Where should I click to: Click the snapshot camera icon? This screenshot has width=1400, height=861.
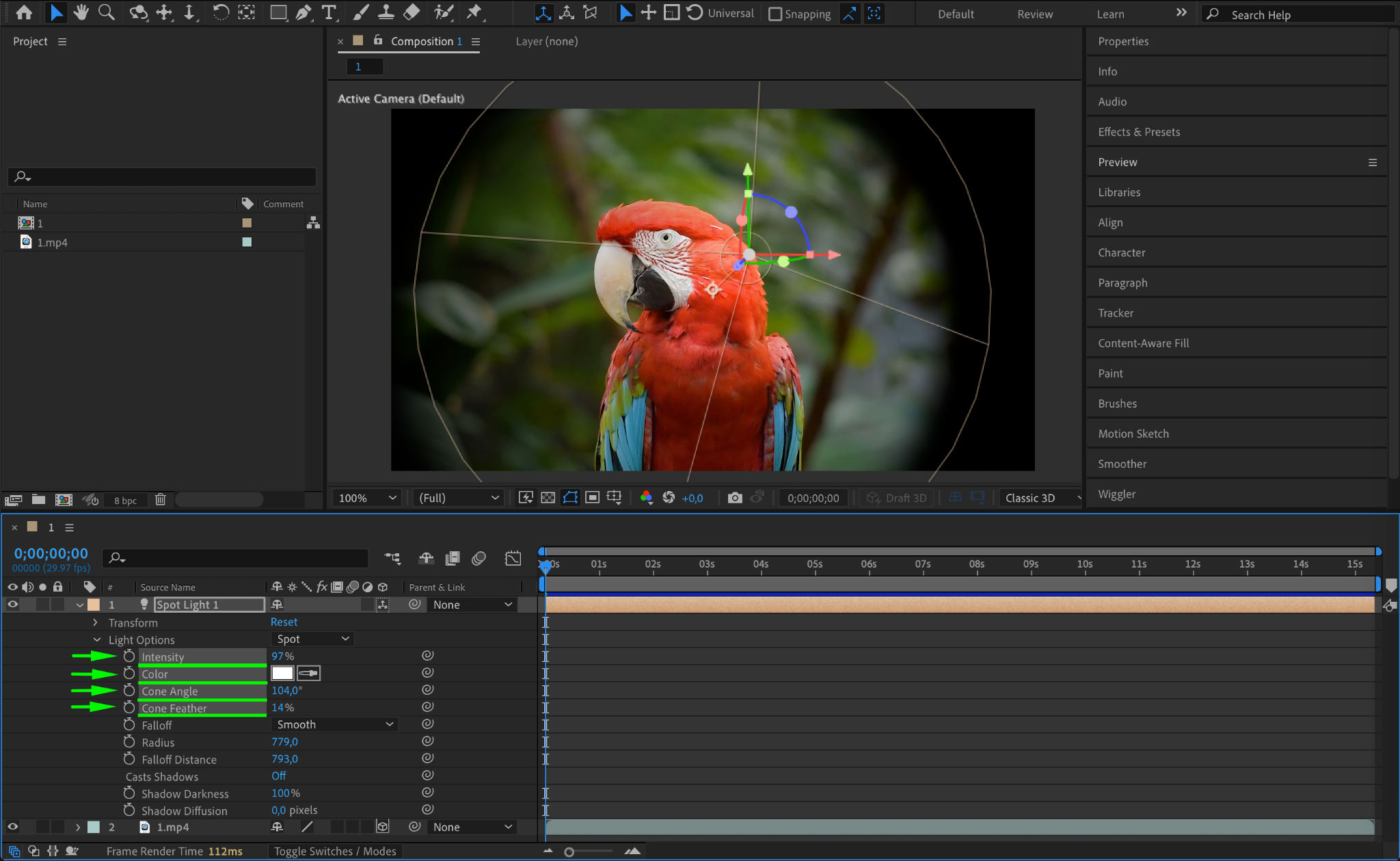[734, 498]
